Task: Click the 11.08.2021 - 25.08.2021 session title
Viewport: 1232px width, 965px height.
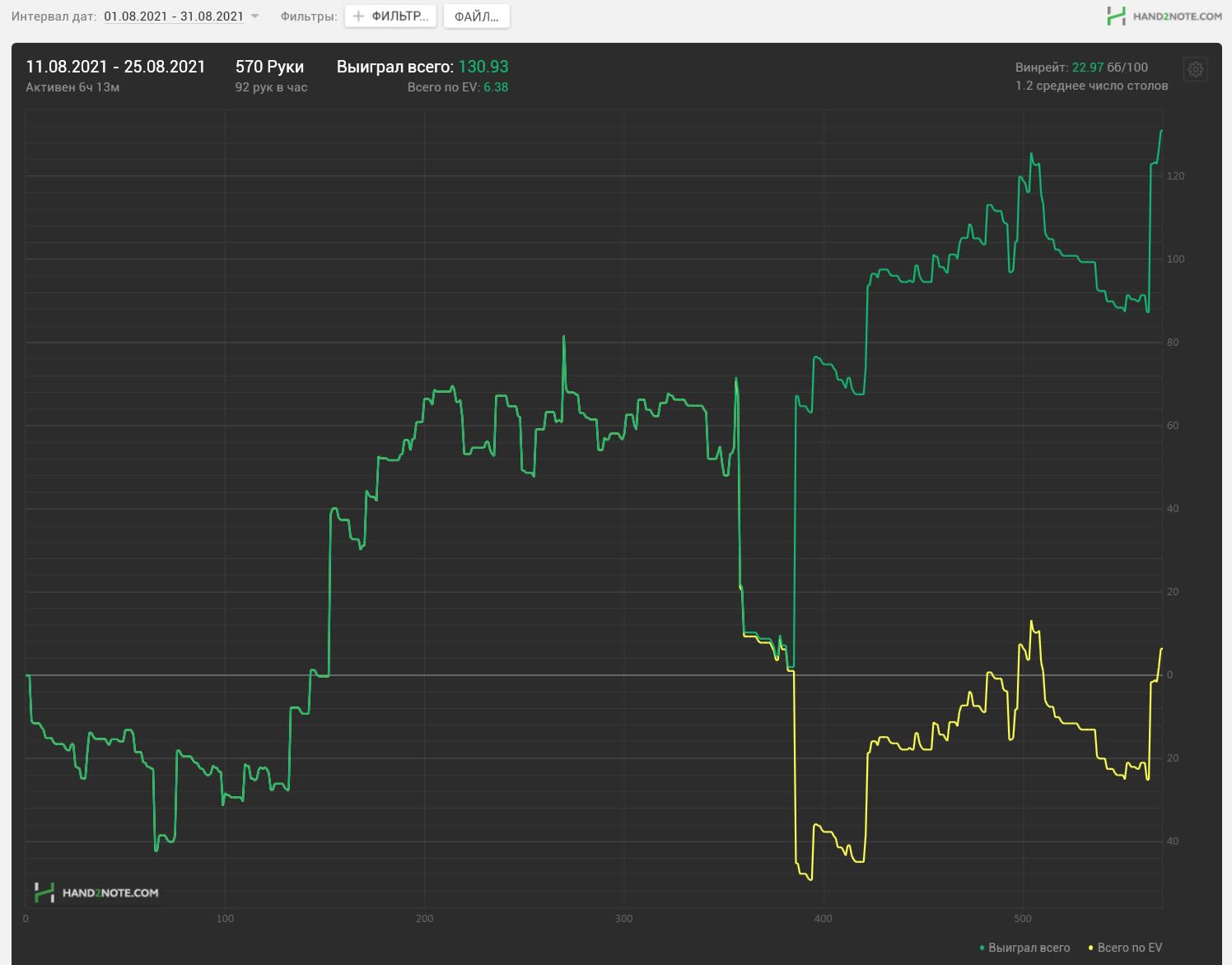Action: tap(115, 67)
